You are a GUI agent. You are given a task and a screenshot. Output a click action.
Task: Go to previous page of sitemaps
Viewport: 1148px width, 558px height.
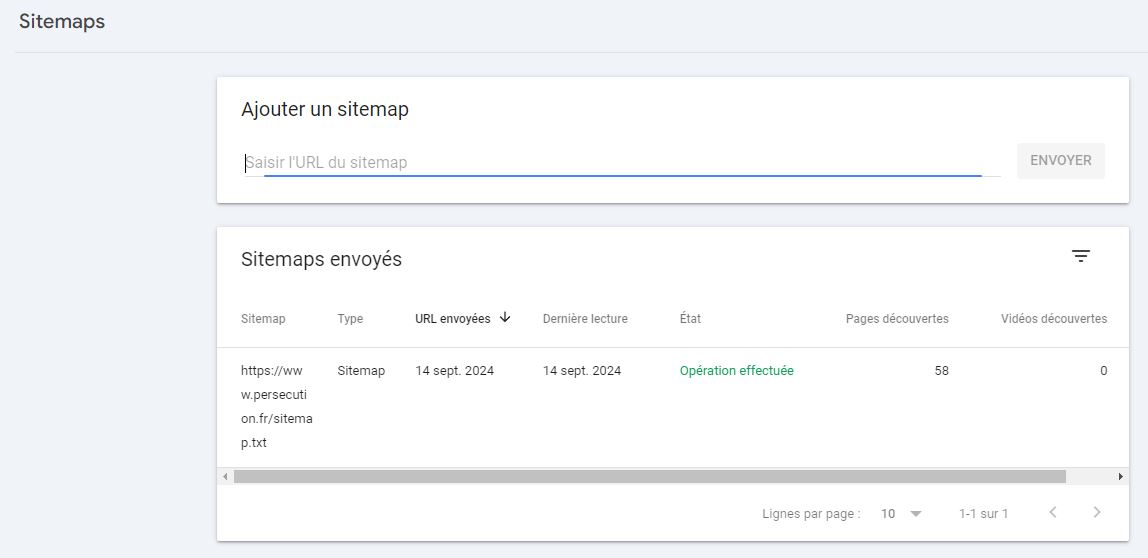tap(1052, 513)
